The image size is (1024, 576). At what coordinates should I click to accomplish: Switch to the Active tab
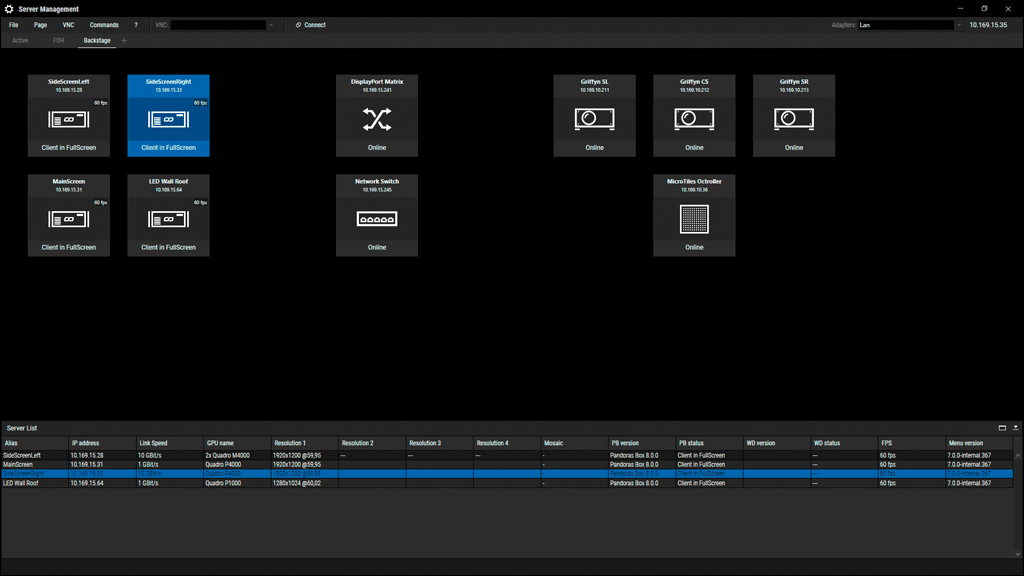(x=20, y=41)
